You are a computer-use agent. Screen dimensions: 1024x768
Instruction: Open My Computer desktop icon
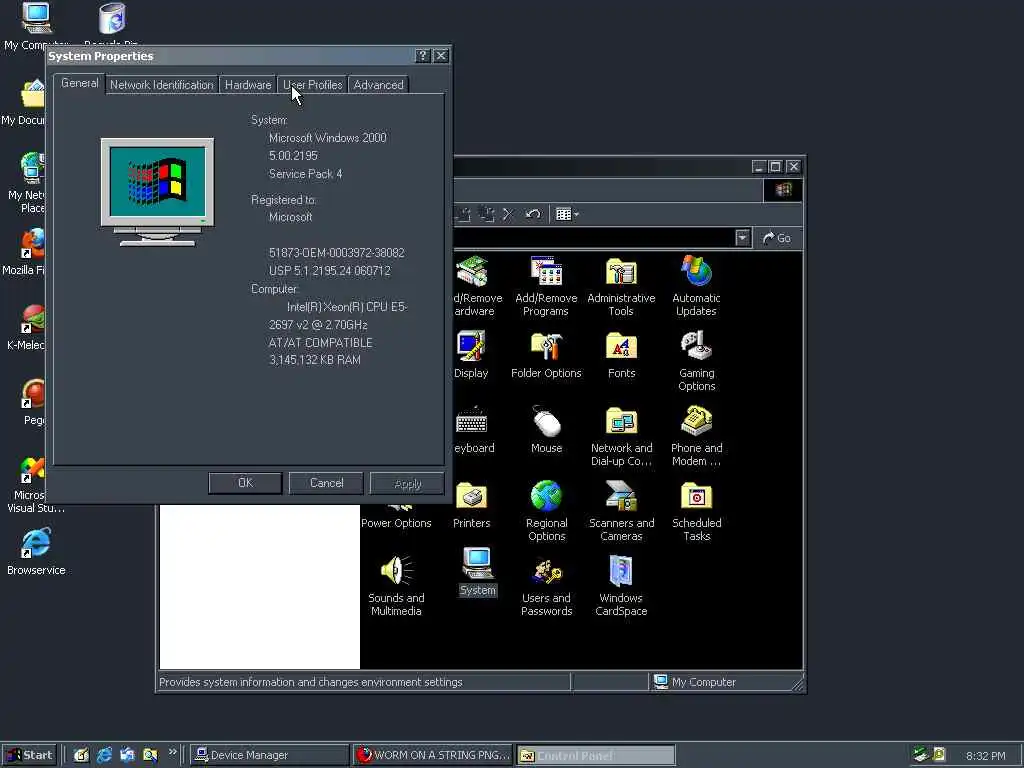(x=36, y=26)
